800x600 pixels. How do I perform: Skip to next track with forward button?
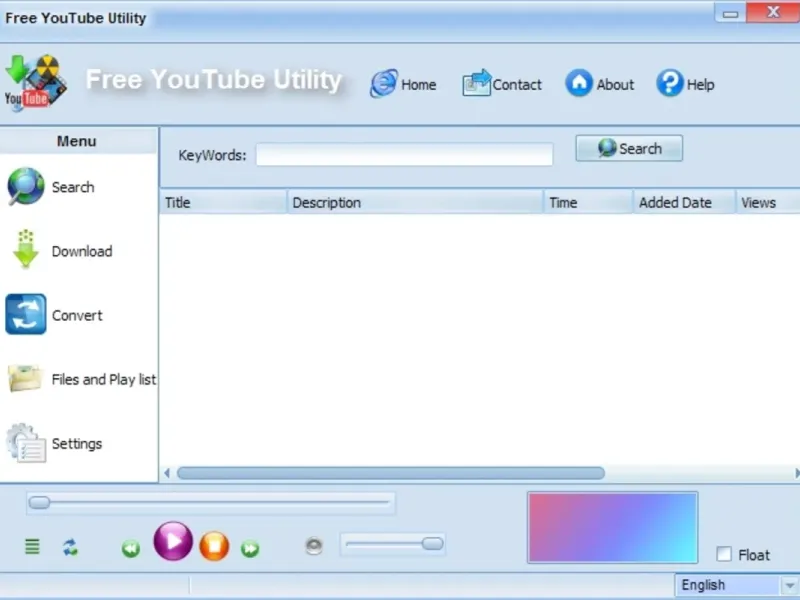pyautogui.click(x=250, y=549)
